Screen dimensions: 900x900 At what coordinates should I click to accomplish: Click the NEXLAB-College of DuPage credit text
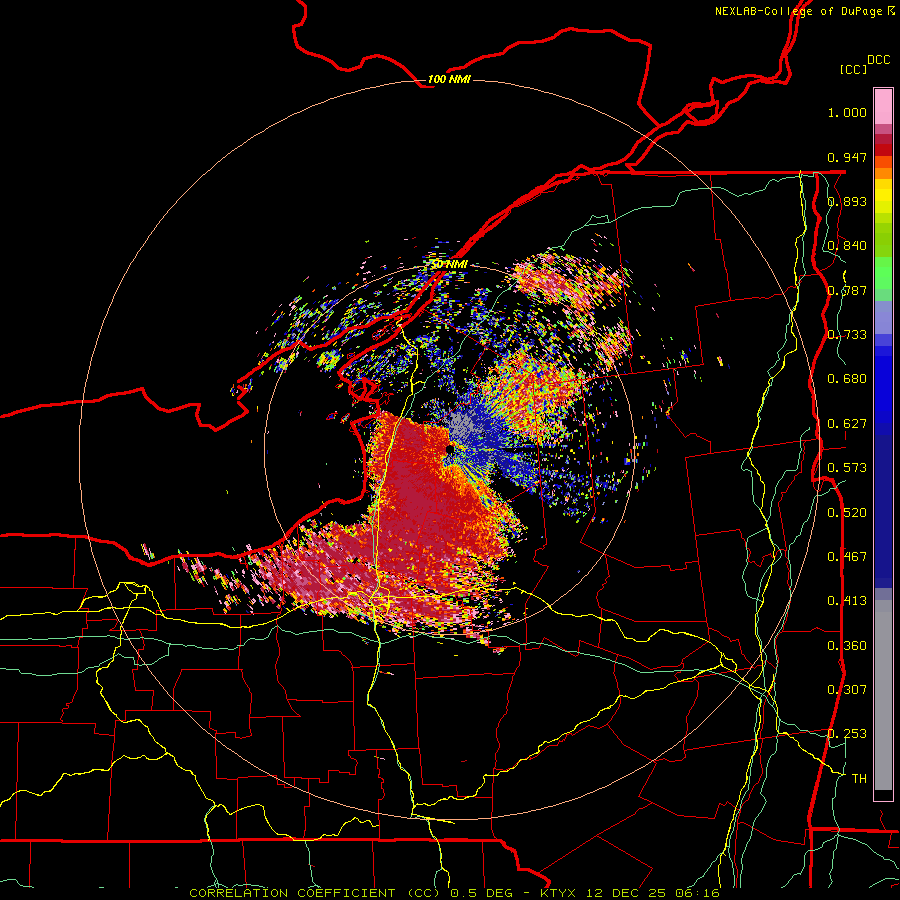point(804,11)
